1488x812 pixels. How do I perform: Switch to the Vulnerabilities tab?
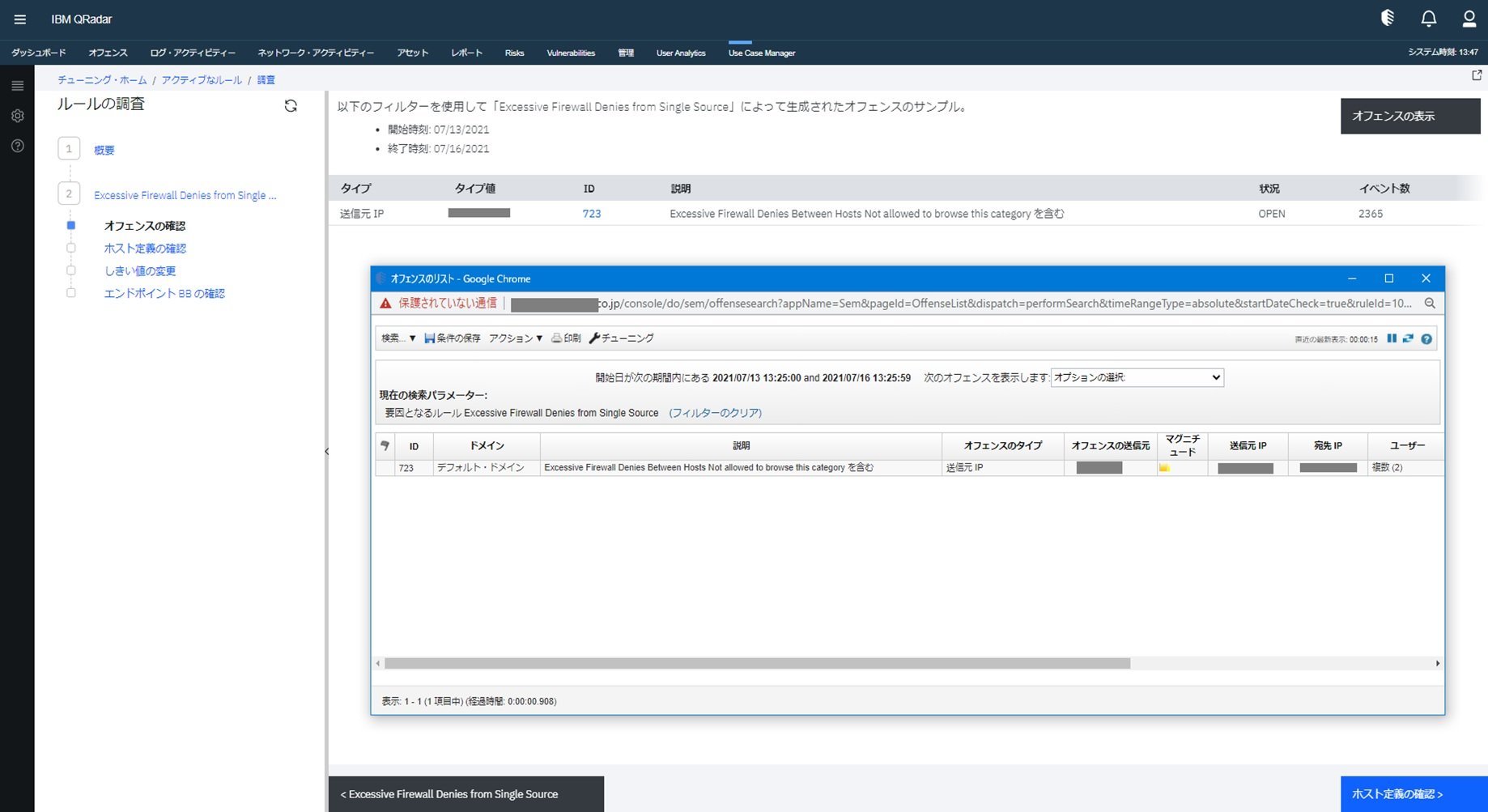pos(571,53)
